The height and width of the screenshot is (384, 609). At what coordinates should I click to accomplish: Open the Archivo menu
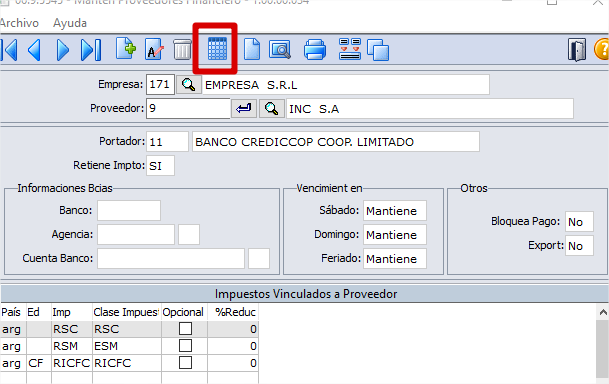tap(19, 23)
